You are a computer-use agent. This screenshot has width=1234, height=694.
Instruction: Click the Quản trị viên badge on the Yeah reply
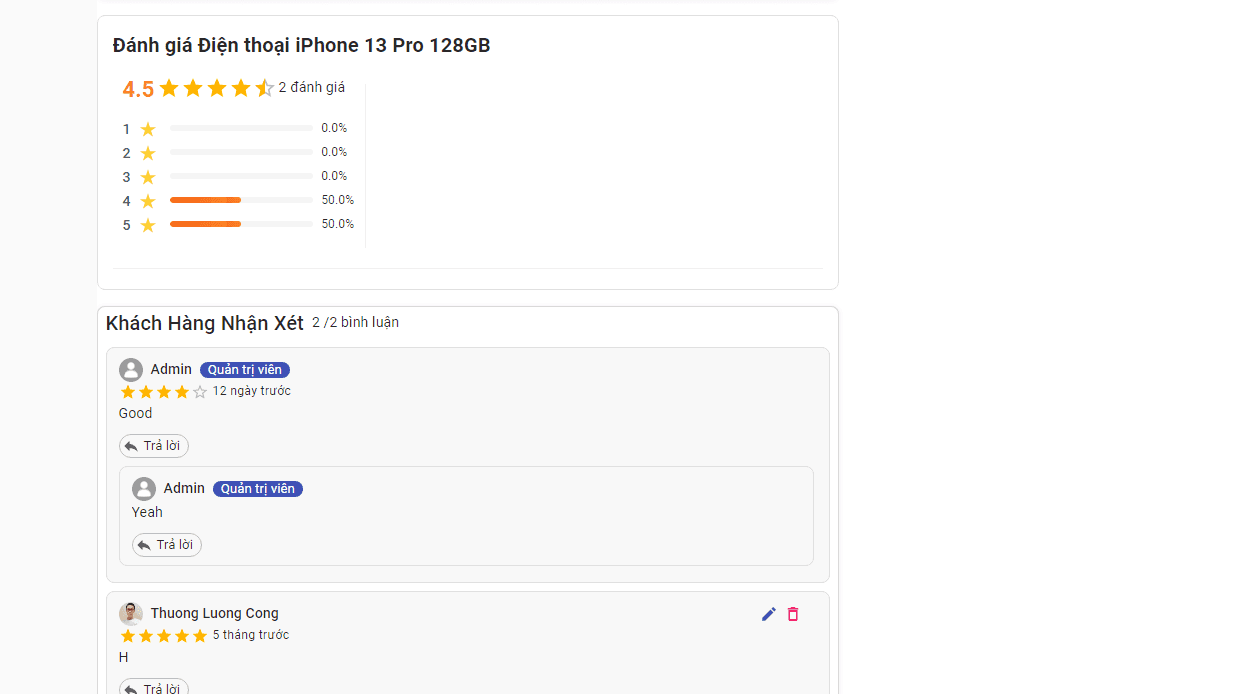point(258,489)
